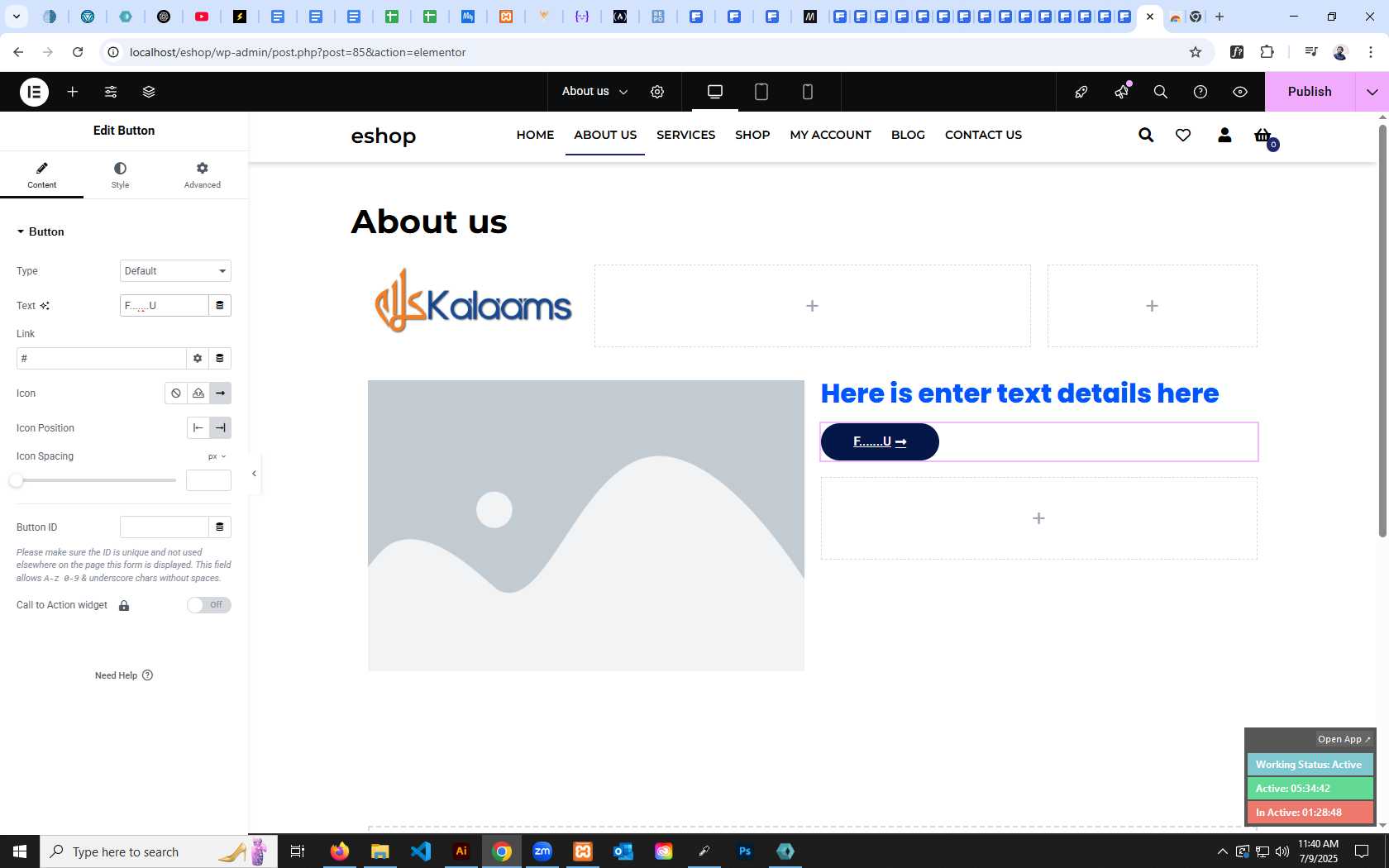Open Site Settings sliders icon

[111, 92]
